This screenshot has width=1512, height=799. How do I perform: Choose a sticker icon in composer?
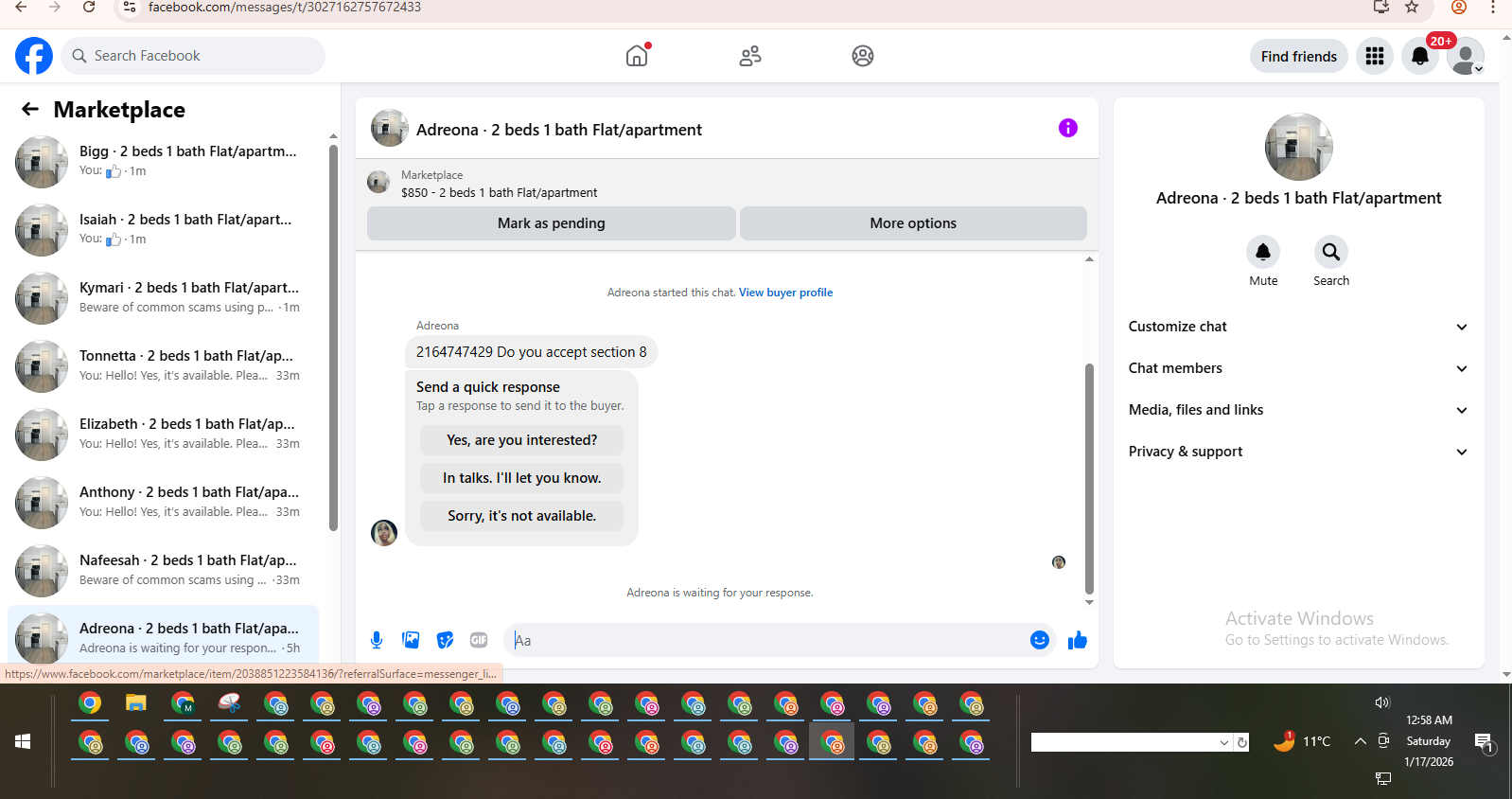445,640
